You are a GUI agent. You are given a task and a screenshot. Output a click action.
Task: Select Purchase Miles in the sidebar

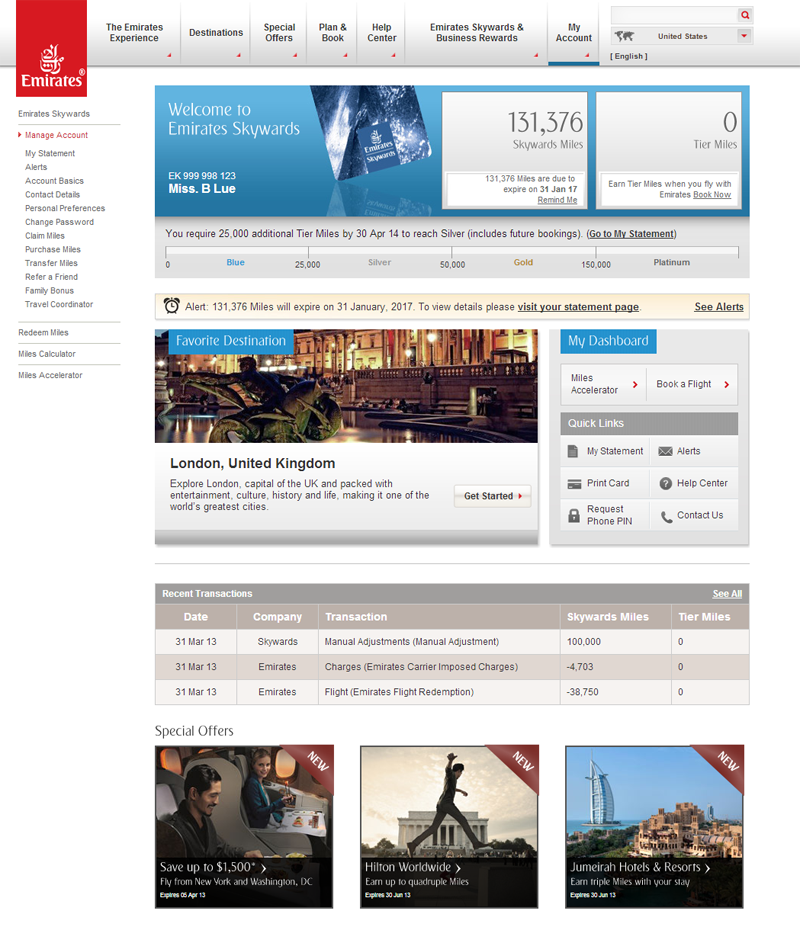53,250
